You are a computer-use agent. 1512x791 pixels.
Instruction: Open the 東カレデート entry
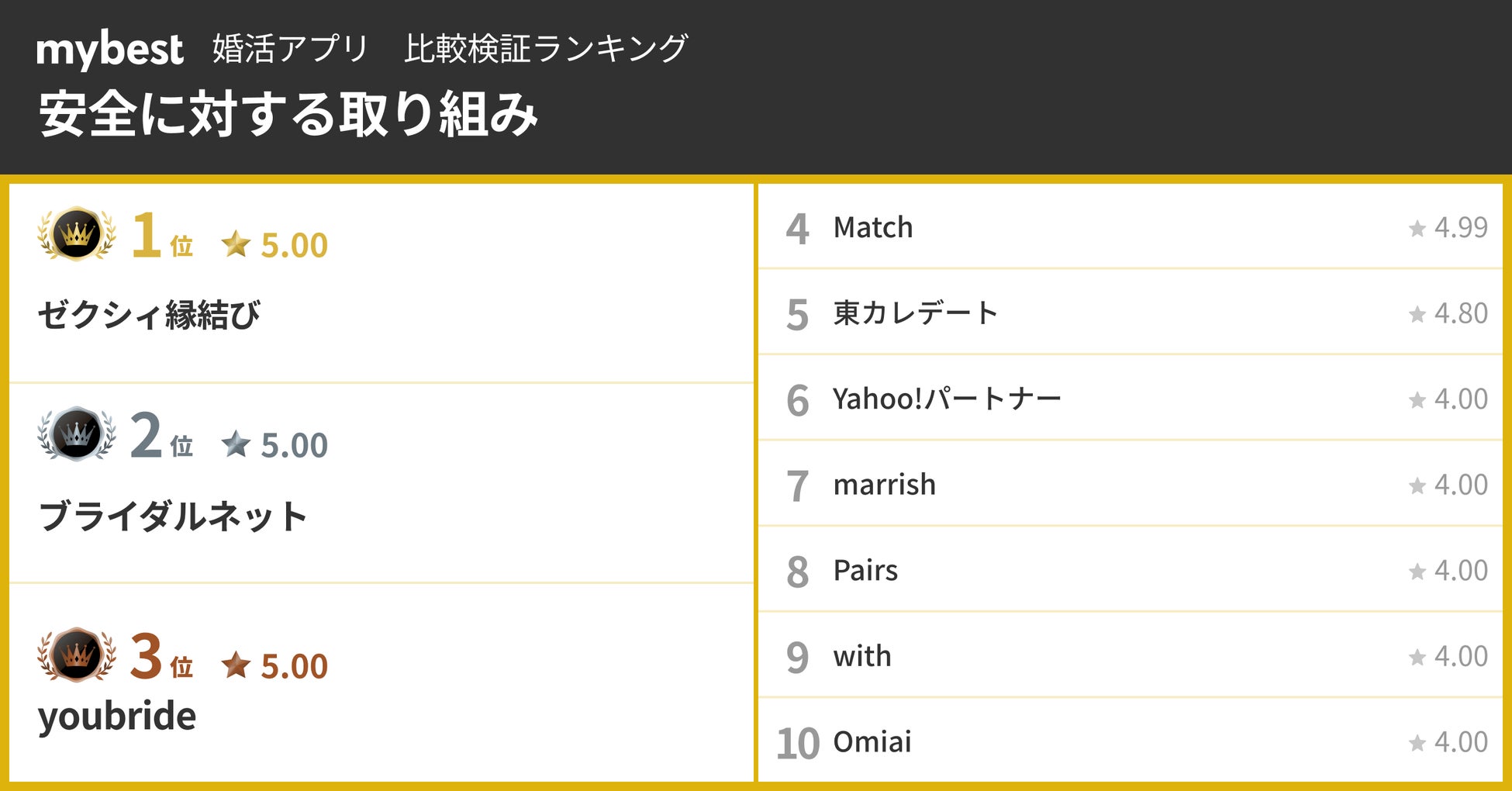[x=915, y=313]
